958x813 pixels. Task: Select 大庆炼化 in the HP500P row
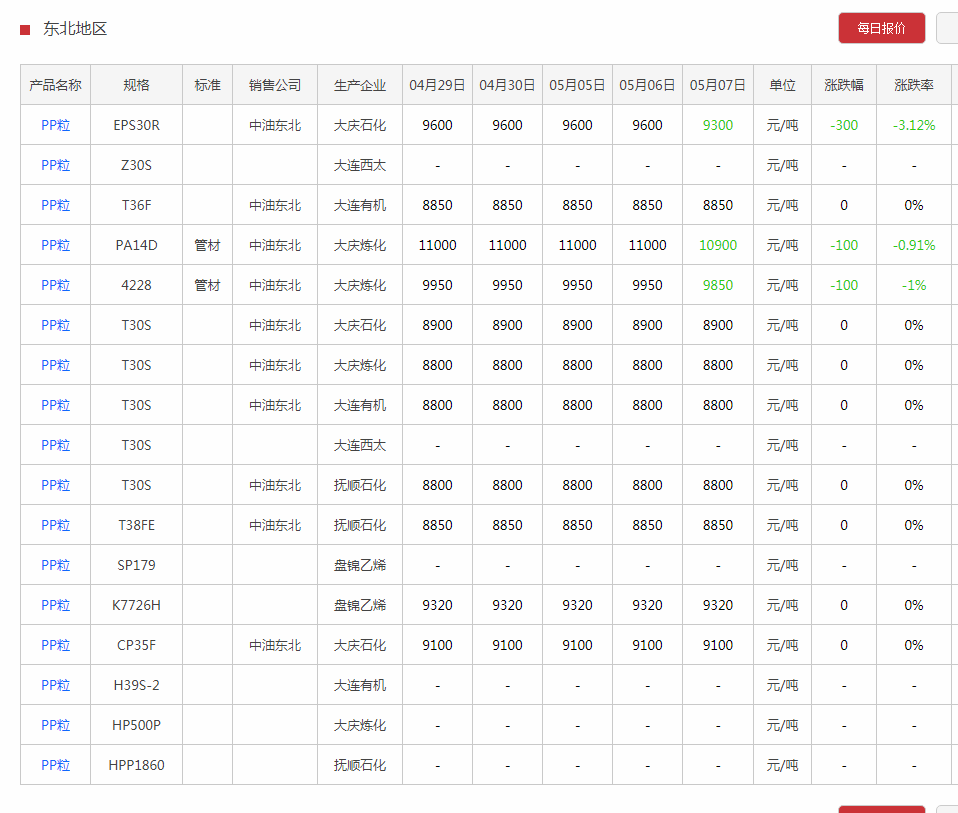(360, 725)
